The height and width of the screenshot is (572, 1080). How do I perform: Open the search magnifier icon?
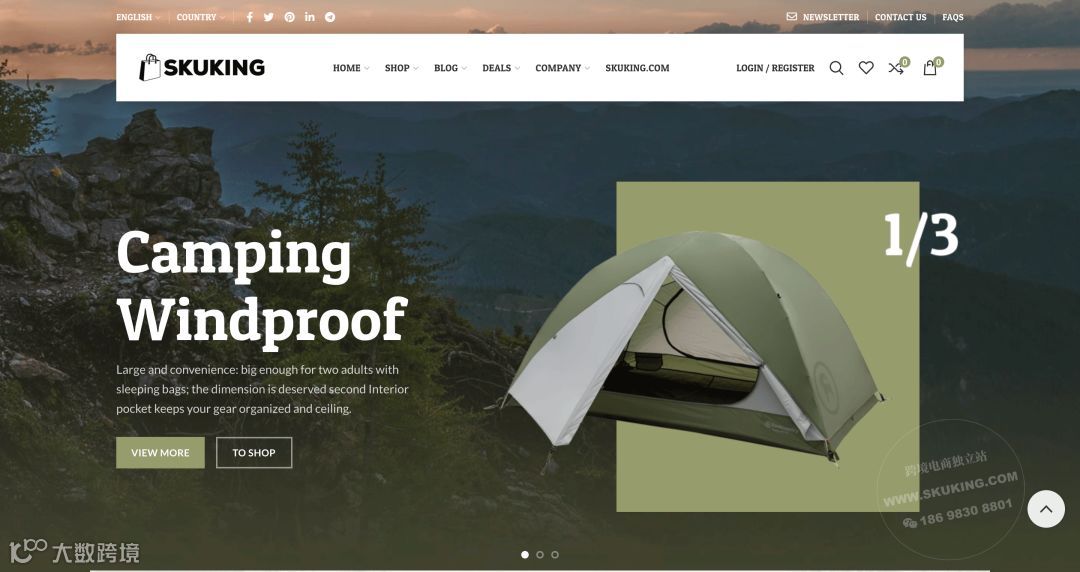pos(836,68)
